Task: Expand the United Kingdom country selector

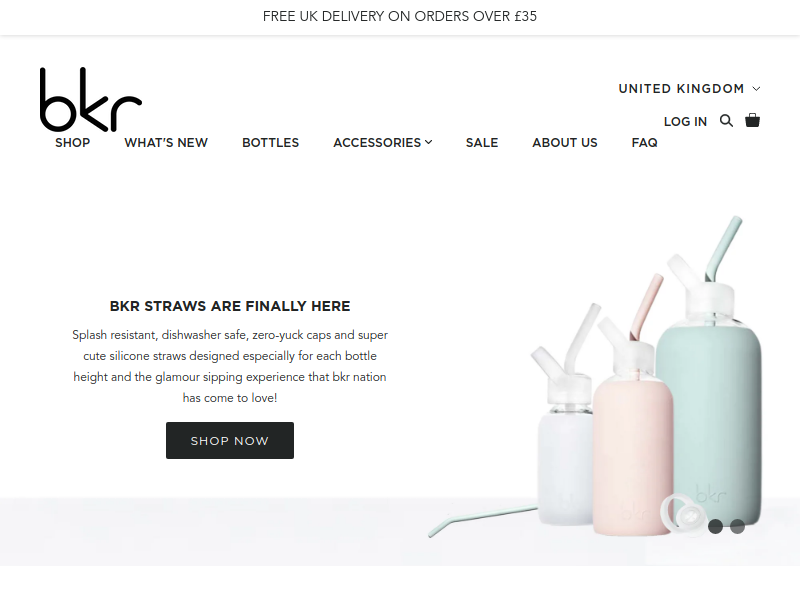Action: click(689, 89)
